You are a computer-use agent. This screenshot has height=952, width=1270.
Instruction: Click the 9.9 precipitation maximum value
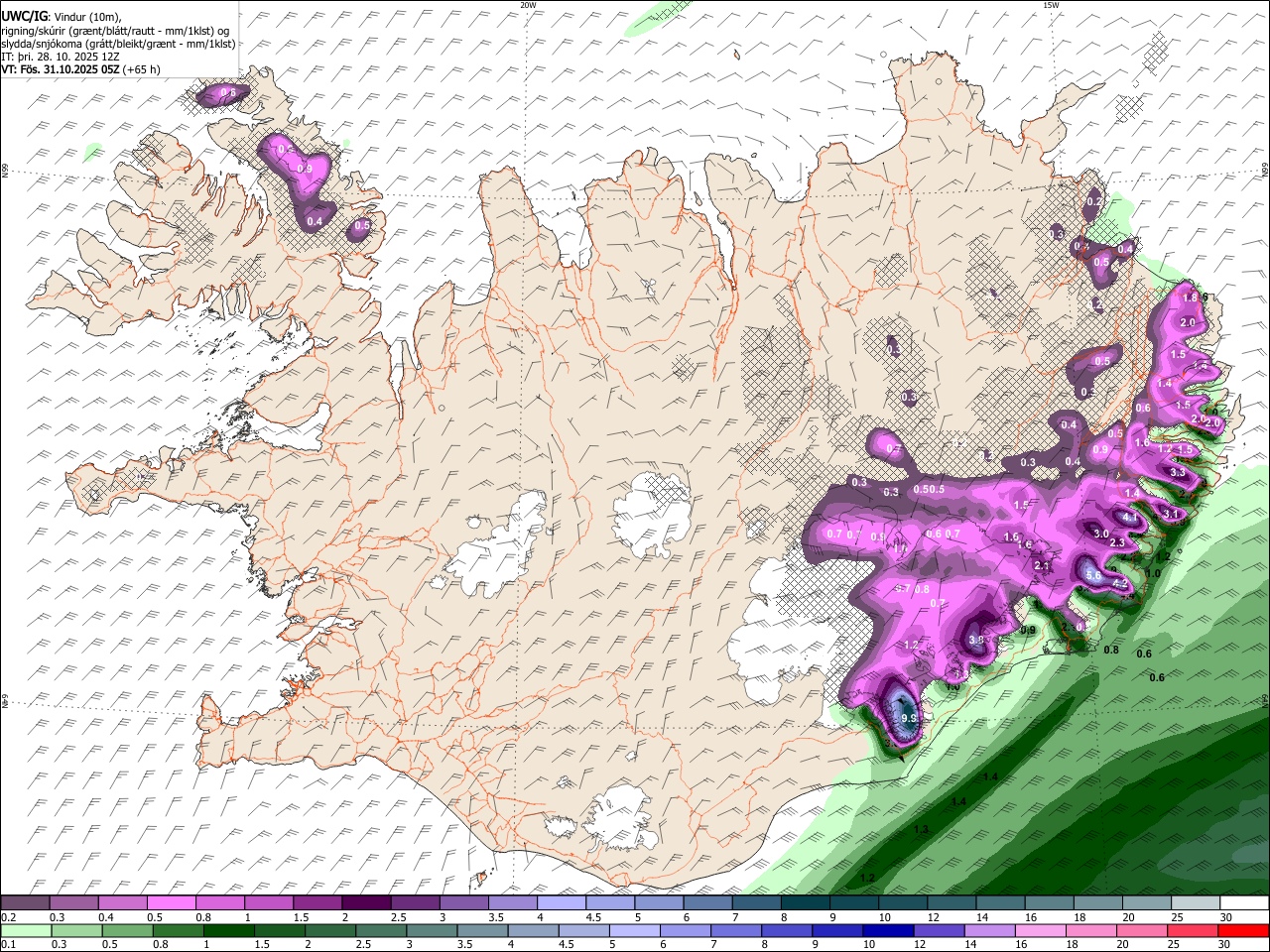point(907,718)
